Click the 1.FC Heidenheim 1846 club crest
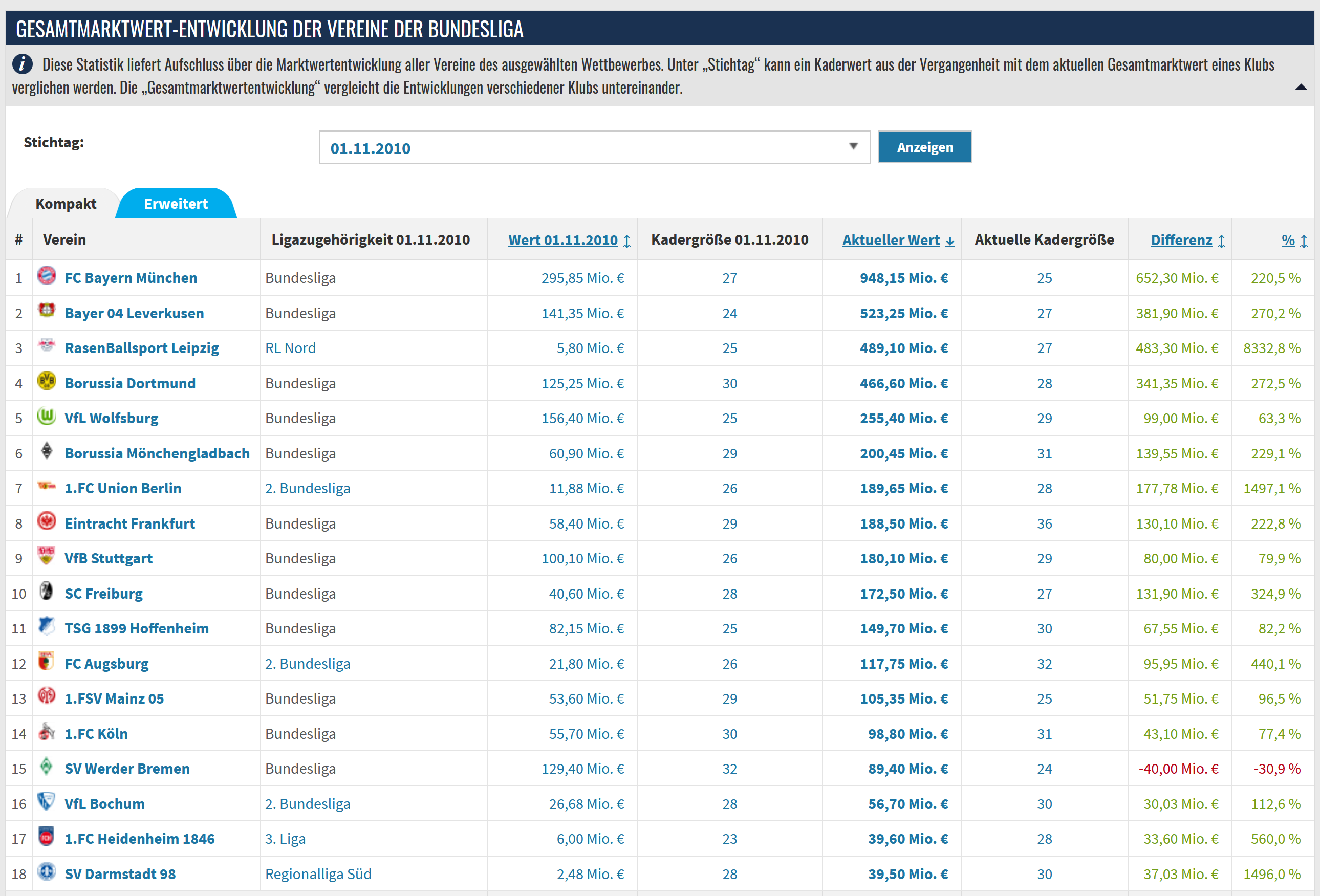Screen dimensions: 1320x896 (x=47, y=836)
